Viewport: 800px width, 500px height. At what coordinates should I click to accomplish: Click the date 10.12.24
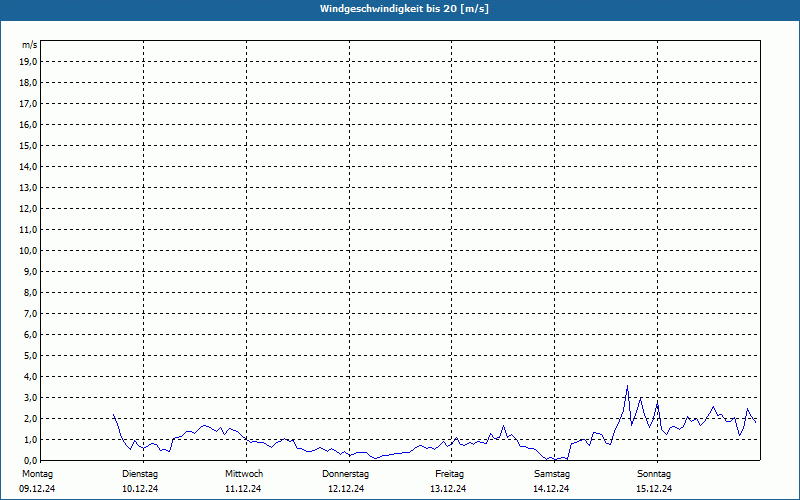click(x=140, y=489)
